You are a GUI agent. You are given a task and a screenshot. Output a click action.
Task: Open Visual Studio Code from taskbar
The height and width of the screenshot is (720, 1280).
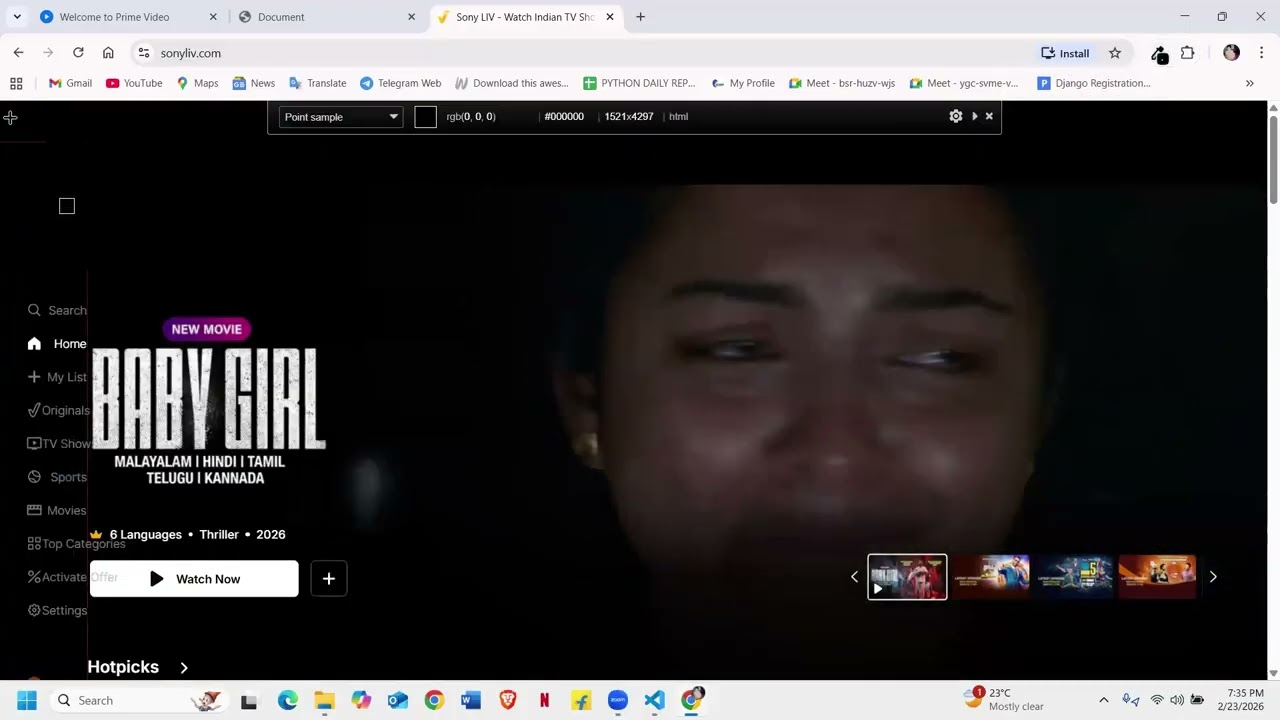coord(654,700)
